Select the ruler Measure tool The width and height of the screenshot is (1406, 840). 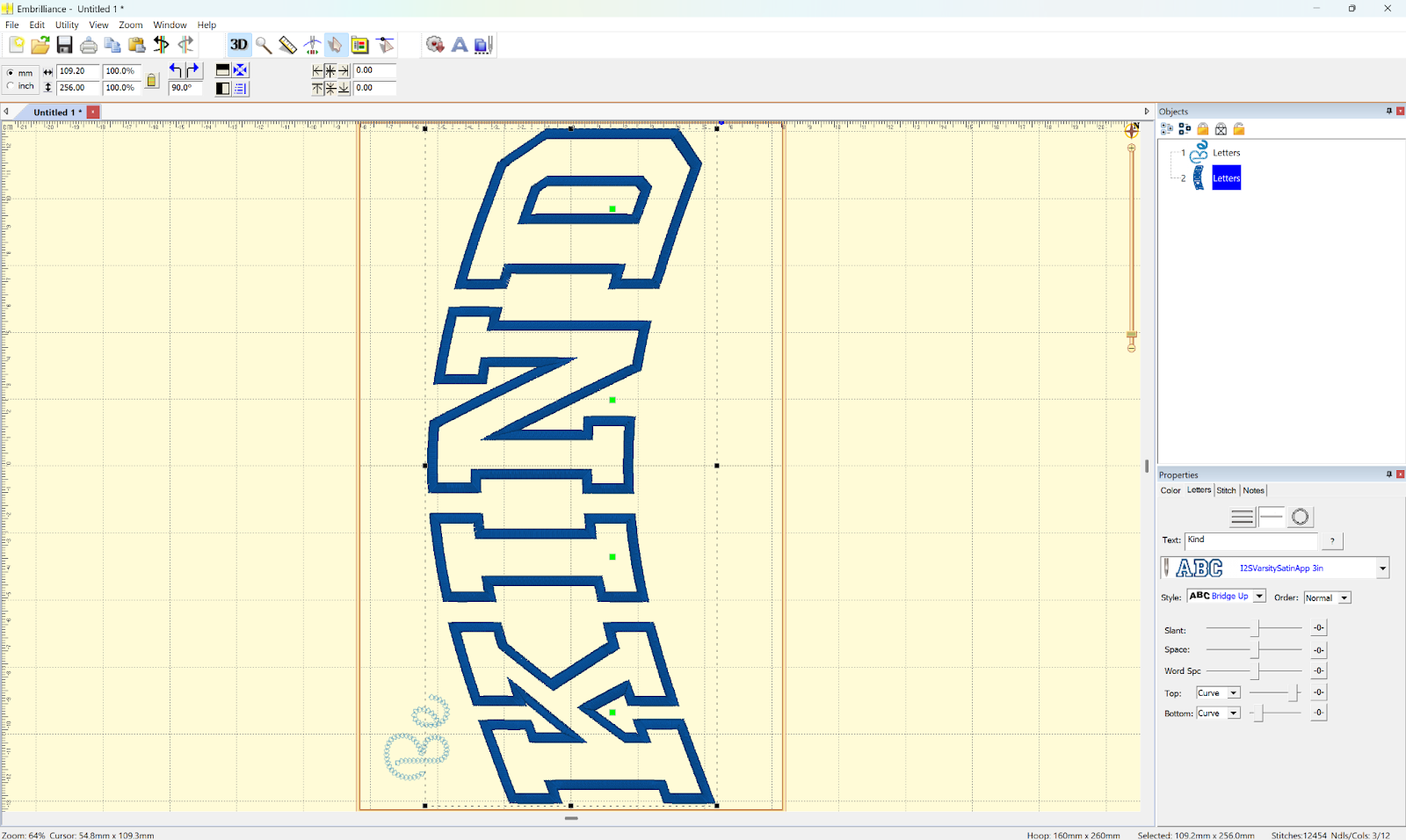pyautogui.click(x=287, y=45)
